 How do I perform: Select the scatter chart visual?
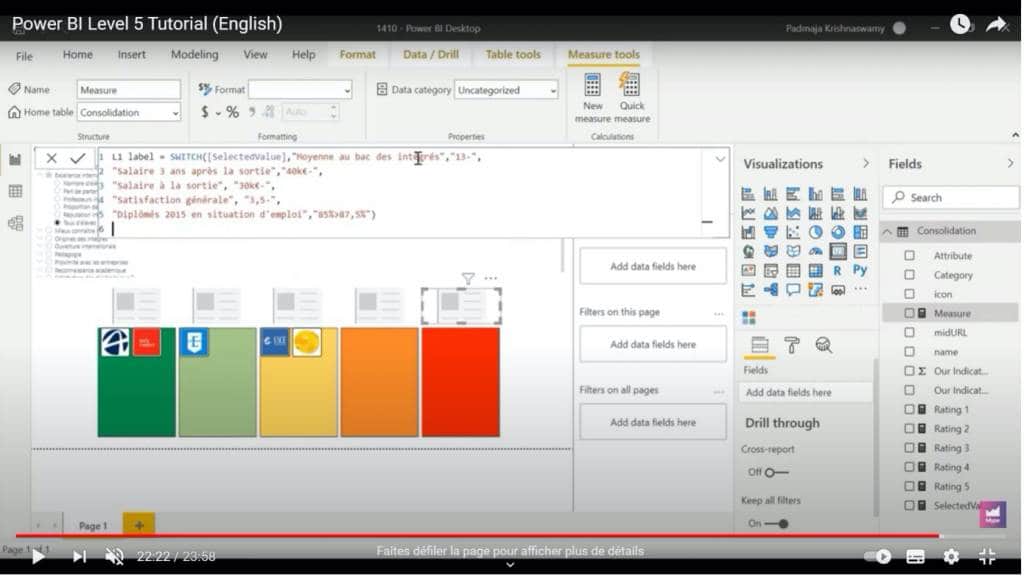click(x=793, y=233)
